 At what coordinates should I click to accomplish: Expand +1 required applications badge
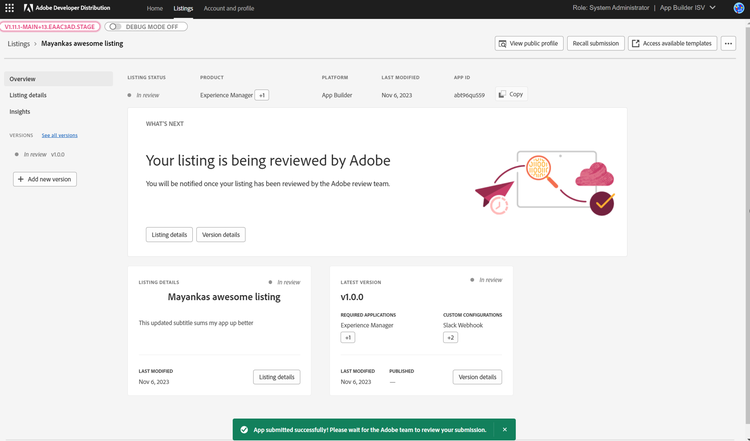348,338
